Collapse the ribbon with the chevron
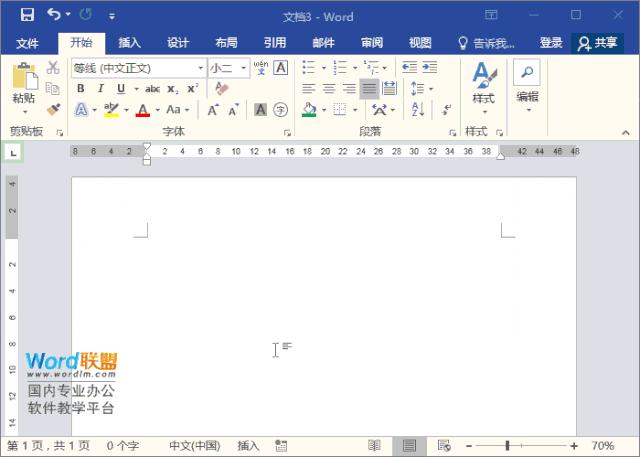Viewport: 640px width, 457px height. (x=626, y=133)
